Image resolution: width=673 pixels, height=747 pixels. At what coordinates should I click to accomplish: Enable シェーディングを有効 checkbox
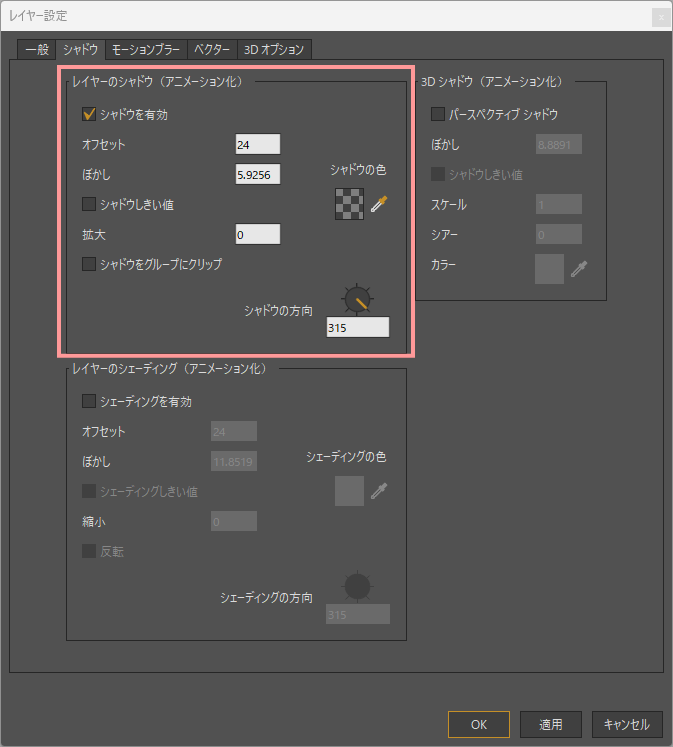[x=89, y=401]
